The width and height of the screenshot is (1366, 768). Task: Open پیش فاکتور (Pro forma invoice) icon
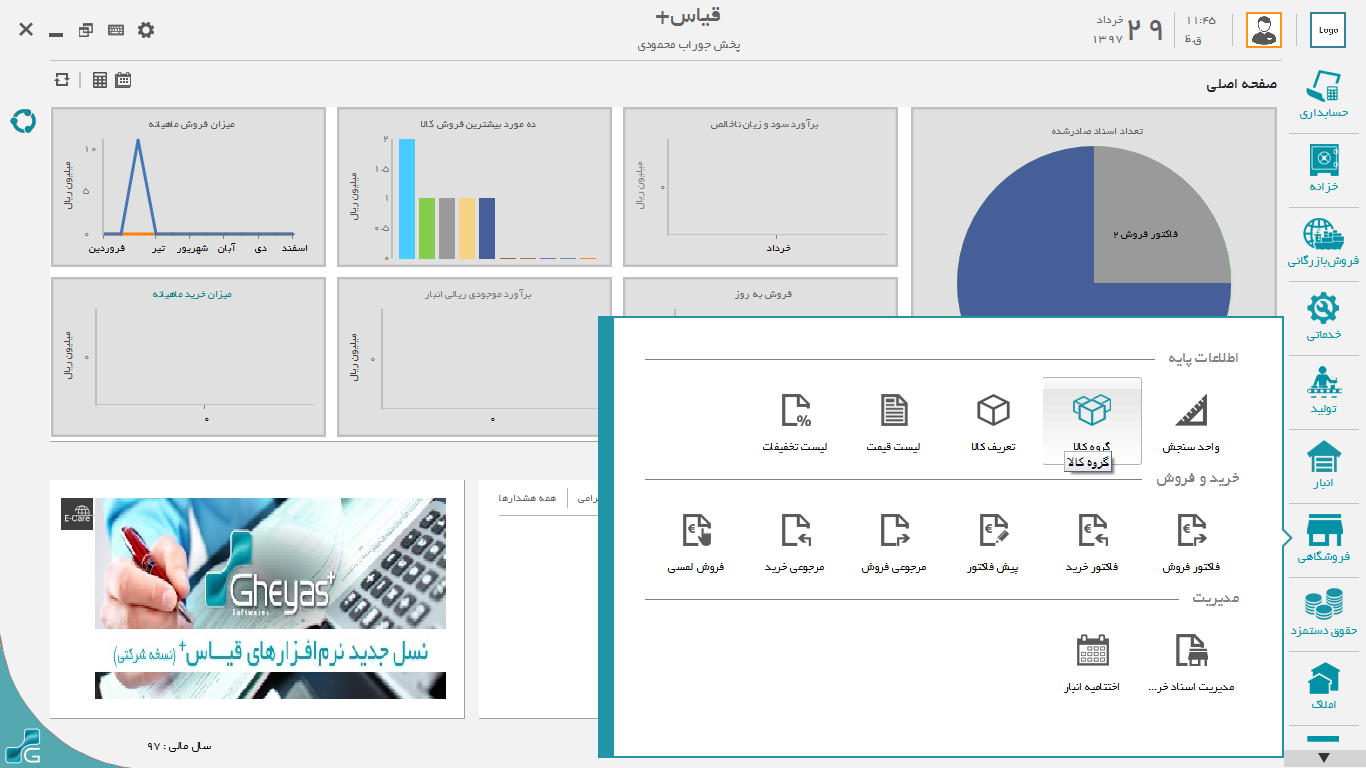point(993,542)
